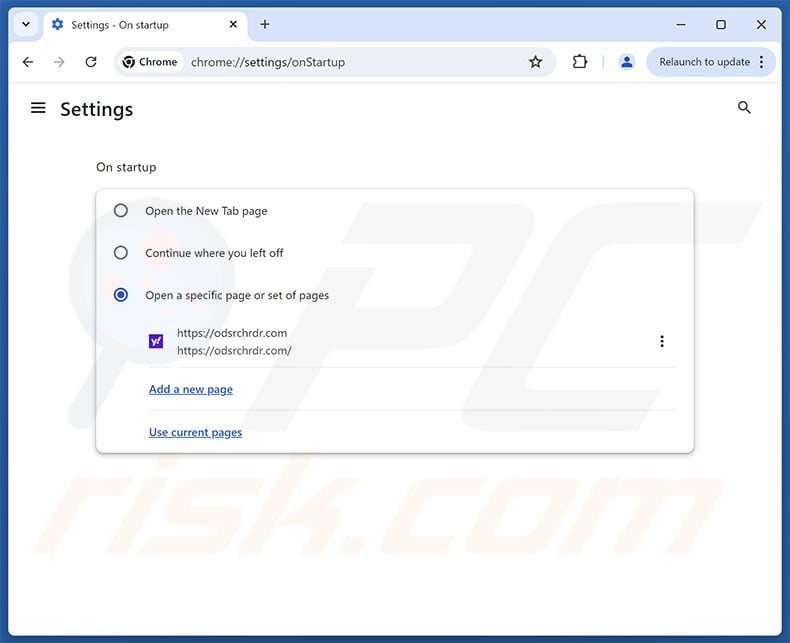Select Open the New Tab page option
Image resolution: width=790 pixels, height=643 pixels.
point(120,210)
